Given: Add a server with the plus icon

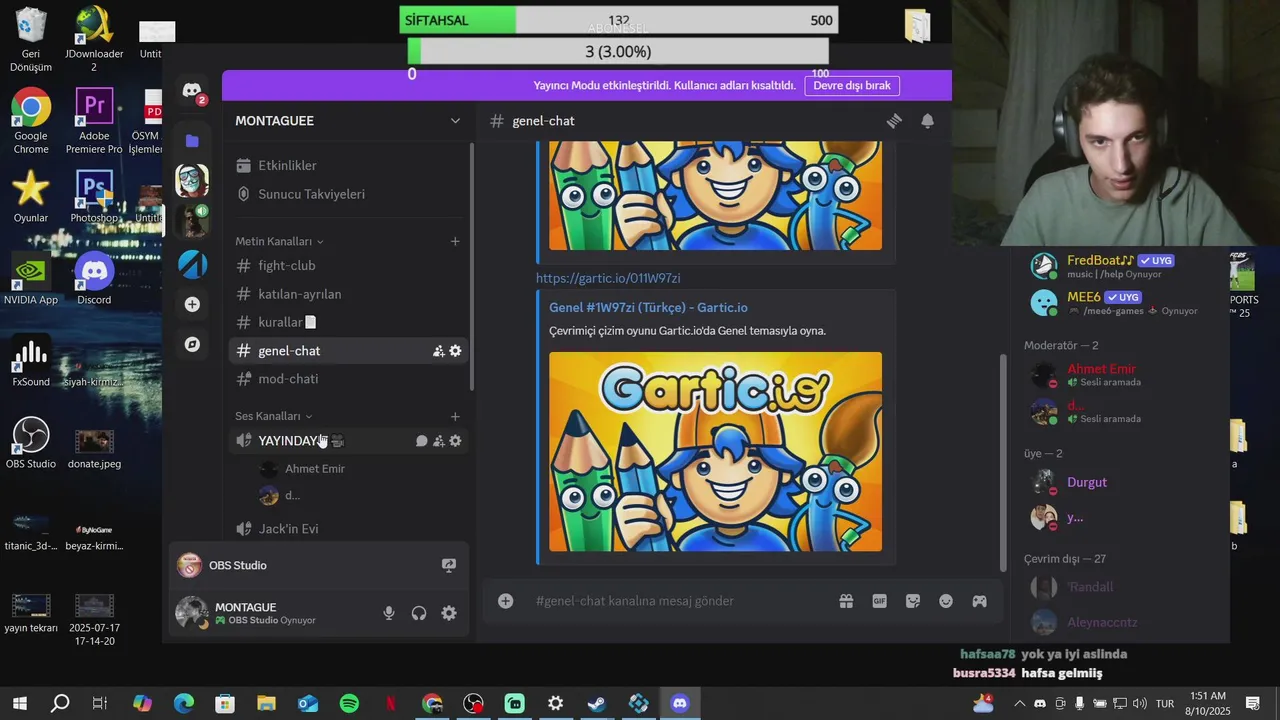Looking at the screenshot, I should coord(192,304).
